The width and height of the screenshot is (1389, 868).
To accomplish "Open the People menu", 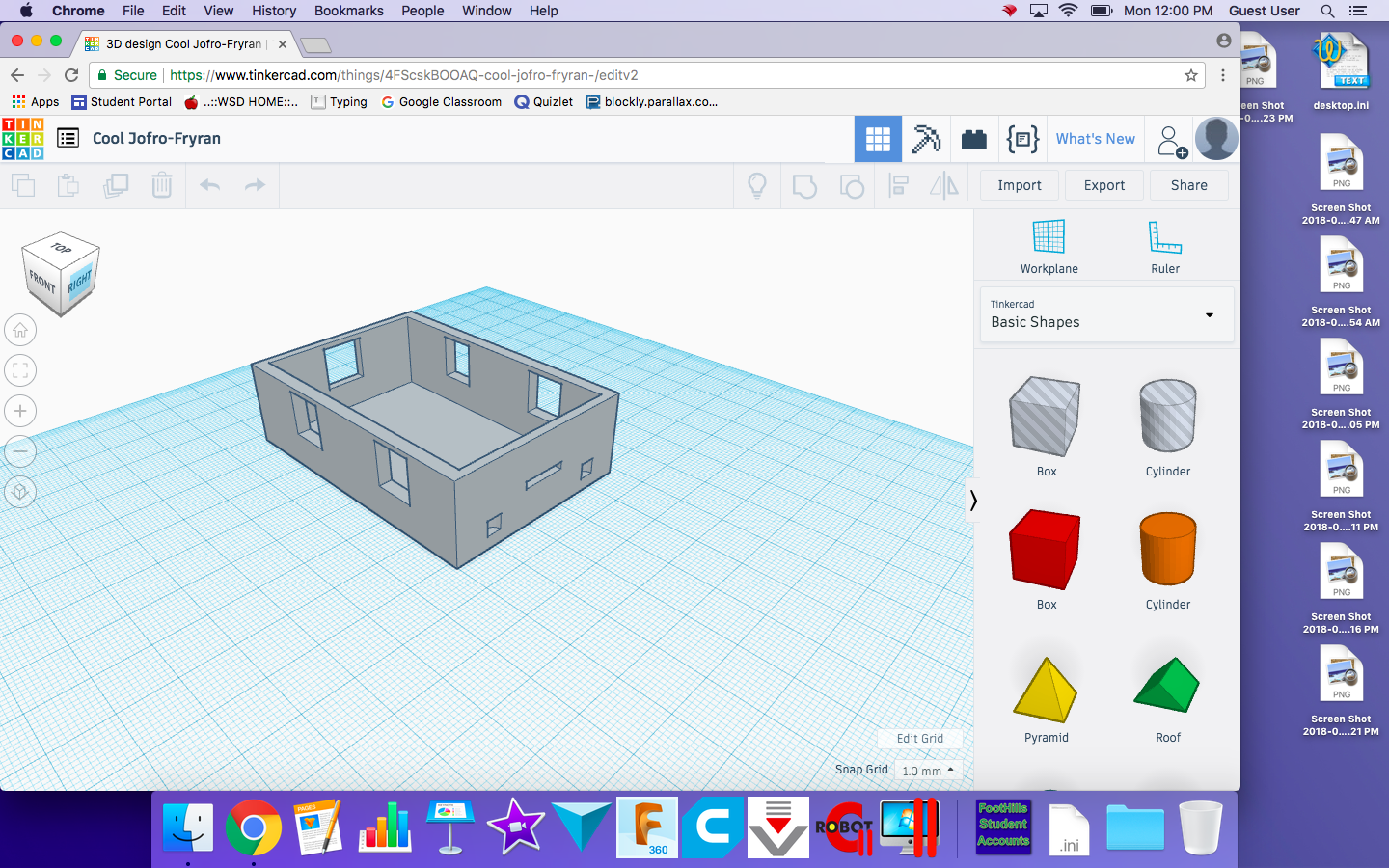I will pos(422,11).
